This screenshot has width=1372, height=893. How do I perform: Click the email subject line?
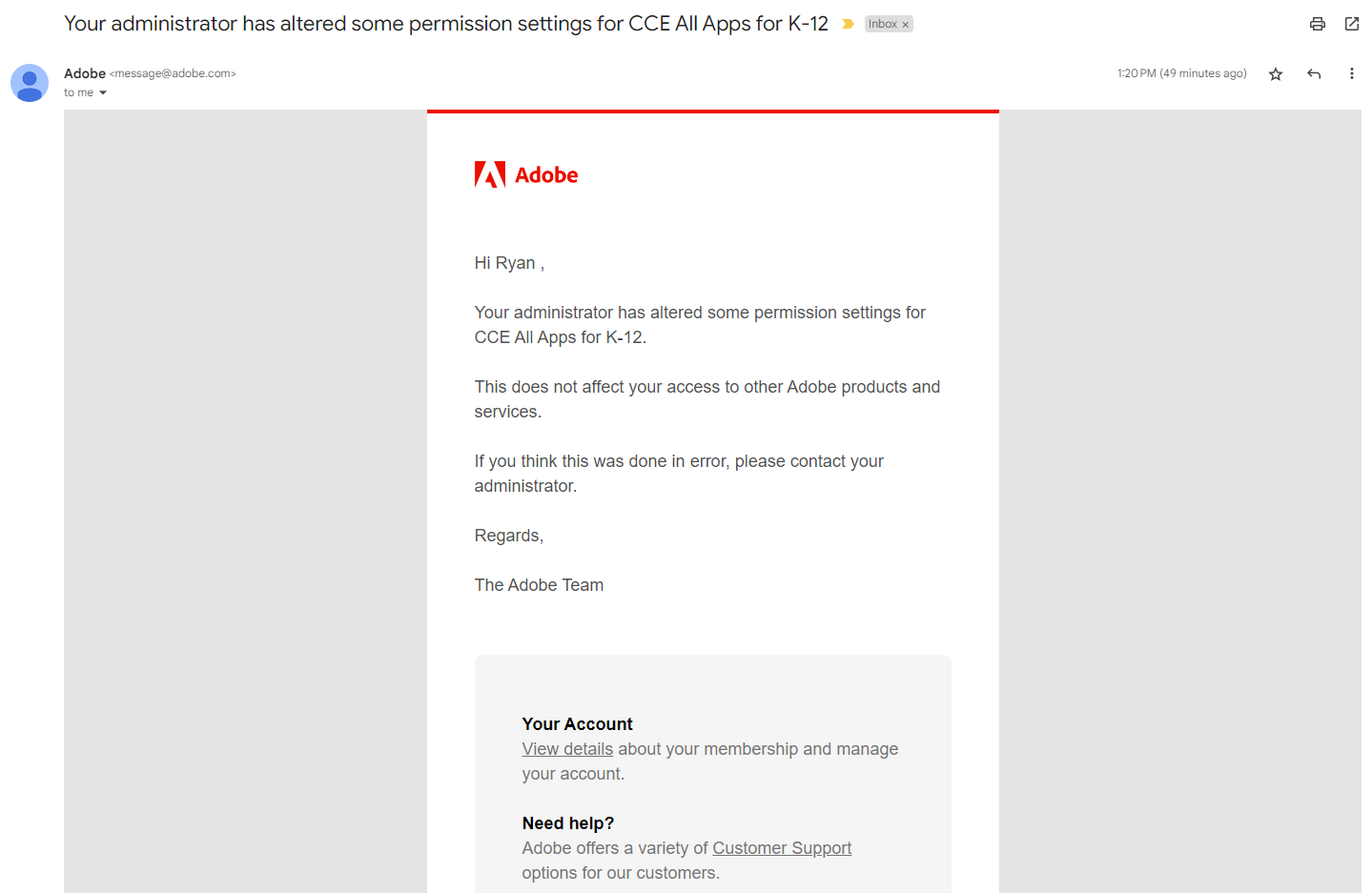click(x=445, y=24)
